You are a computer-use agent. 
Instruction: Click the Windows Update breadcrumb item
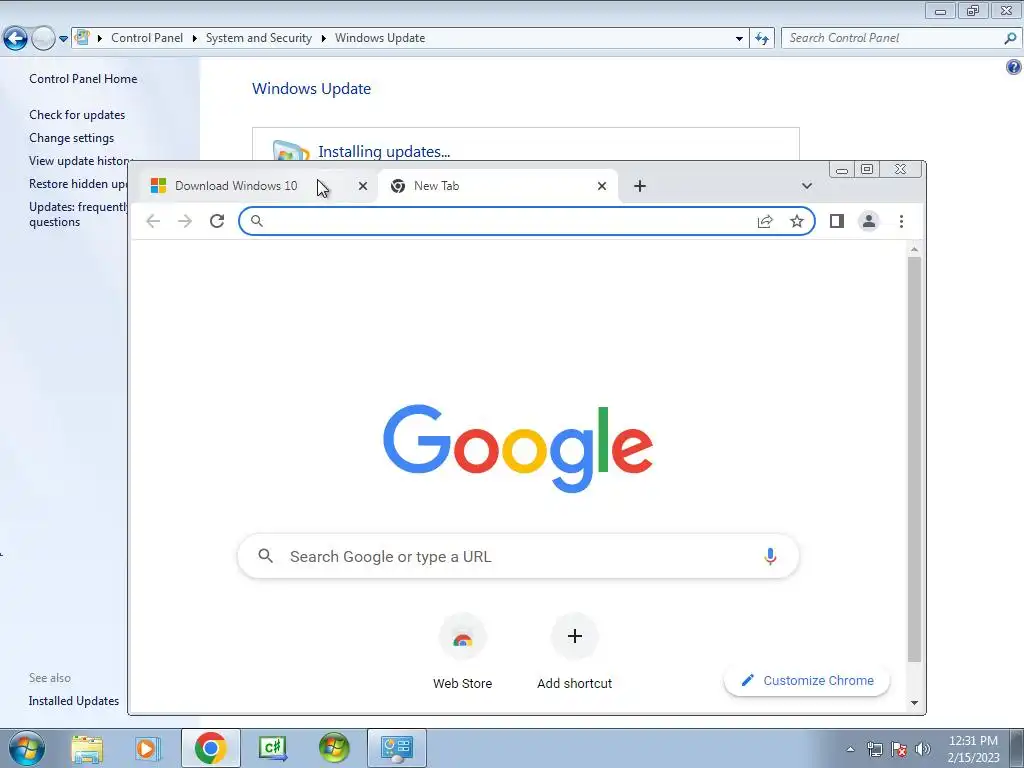(380, 38)
